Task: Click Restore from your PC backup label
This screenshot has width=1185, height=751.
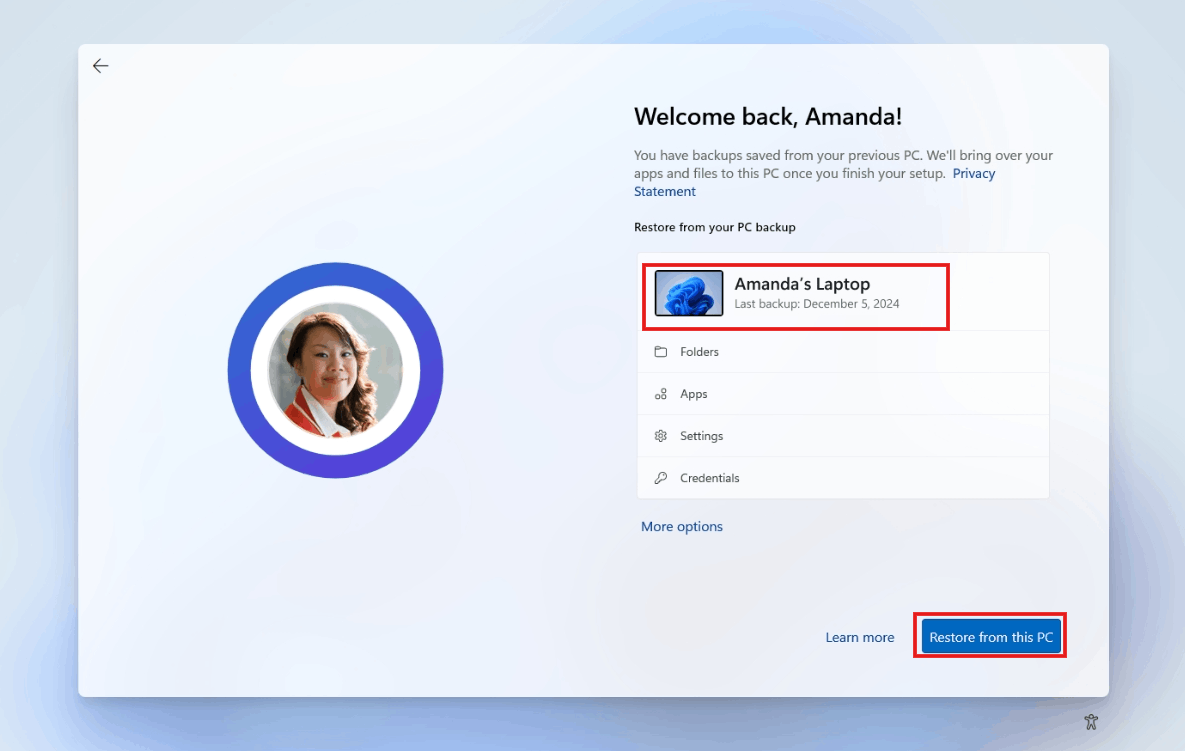Action: tap(715, 227)
